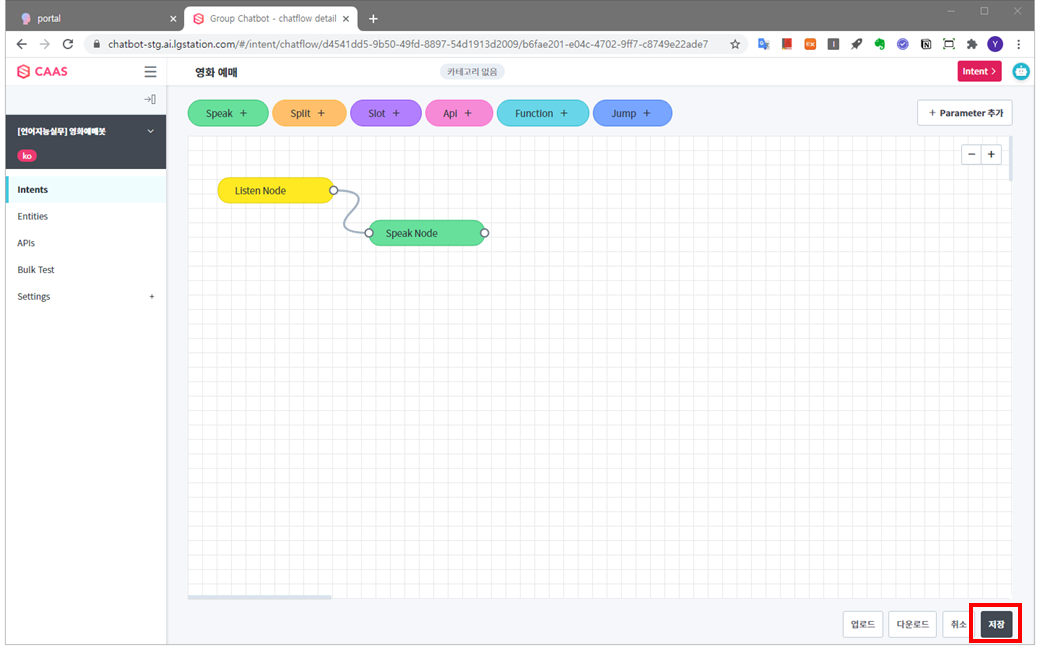This screenshot has height=650, width=1040.
Task: Reload the page in browser
Action: point(68,44)
